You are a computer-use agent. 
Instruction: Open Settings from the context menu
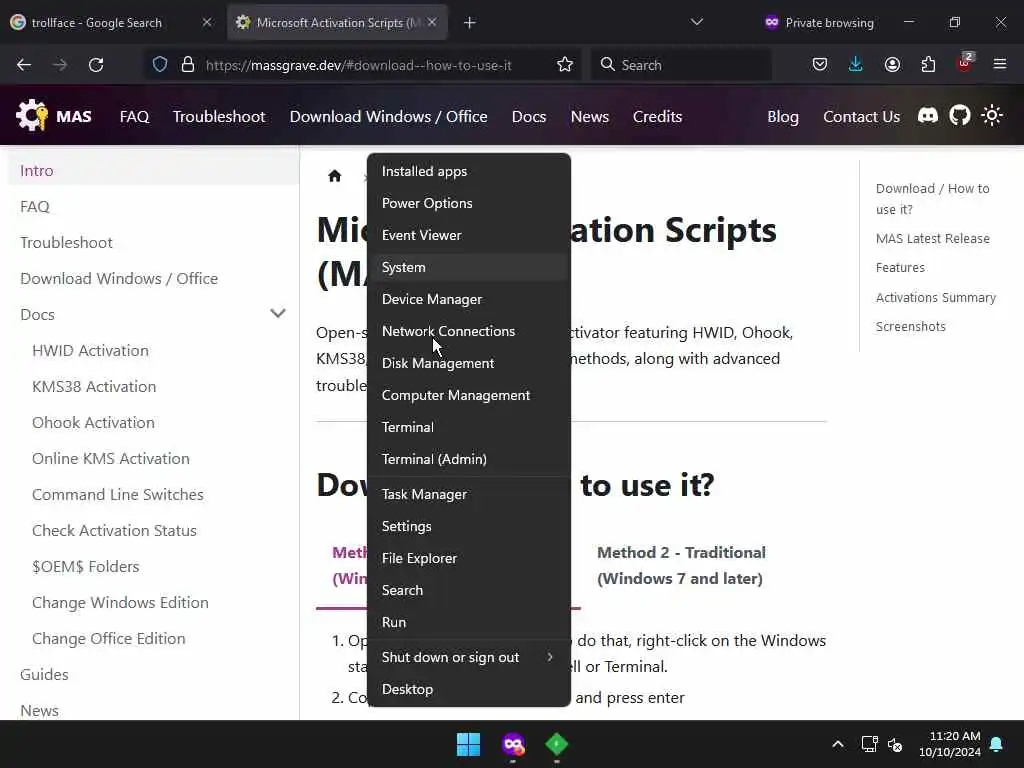468,526
